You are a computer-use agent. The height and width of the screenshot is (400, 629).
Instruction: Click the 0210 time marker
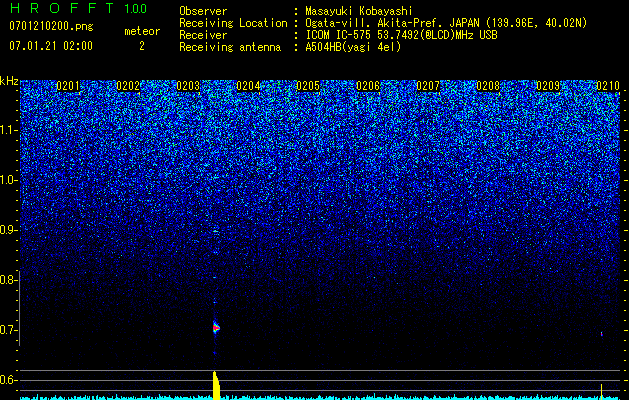tap(608, 86)
